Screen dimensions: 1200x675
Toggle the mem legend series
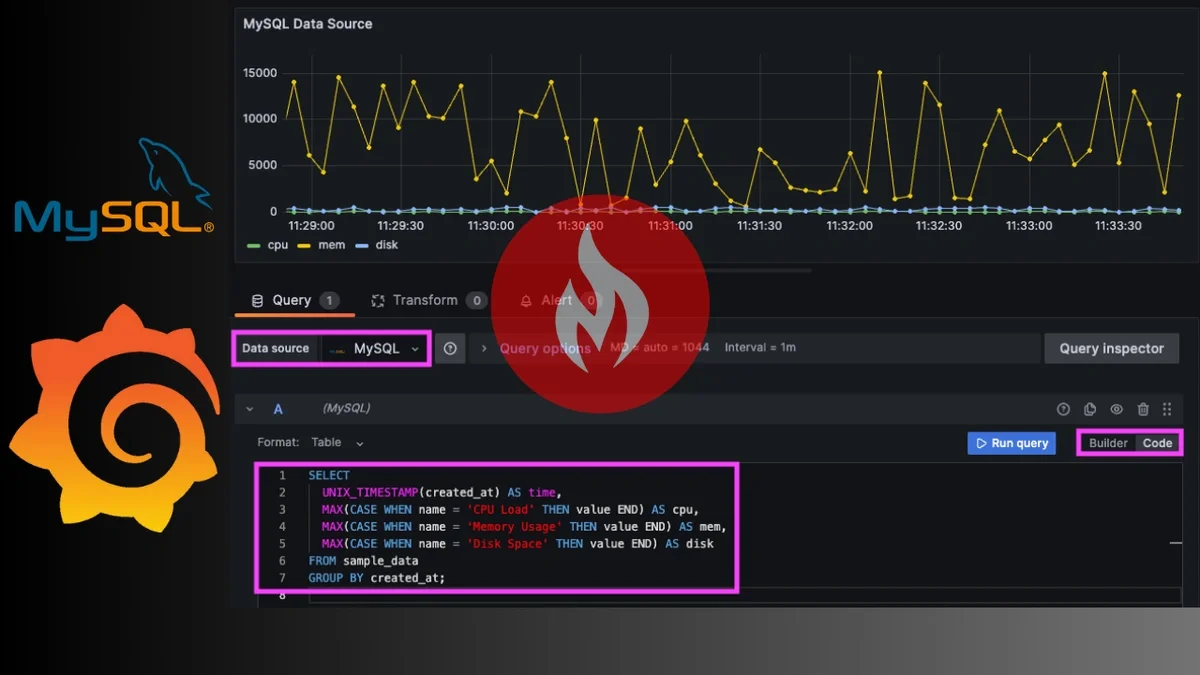pos(322,245)
